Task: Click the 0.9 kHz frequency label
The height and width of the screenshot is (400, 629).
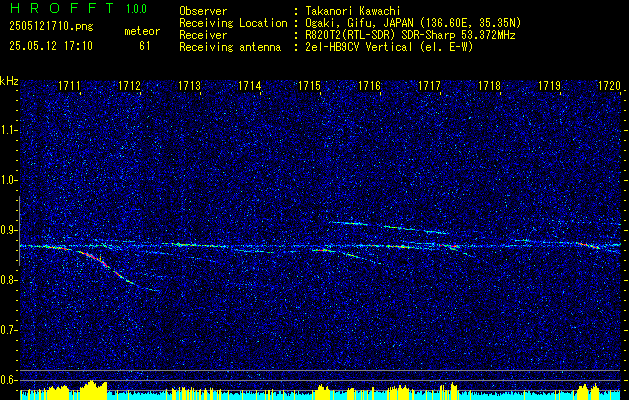Action: pos(8,230)
